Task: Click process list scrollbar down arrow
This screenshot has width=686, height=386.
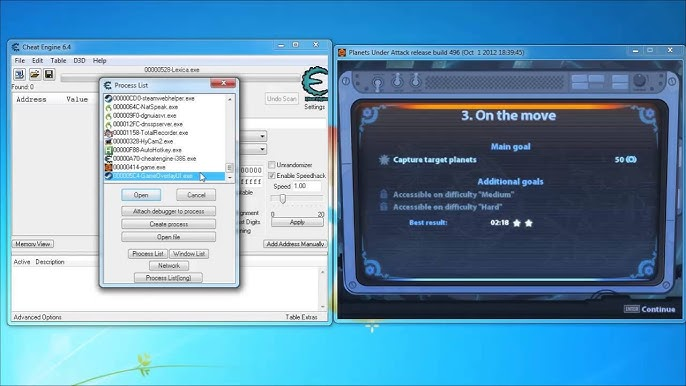Action: [230, 177]
